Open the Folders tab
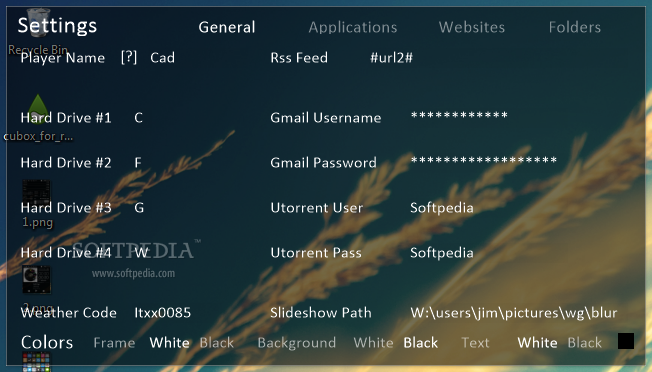 (x=575, y=27)
